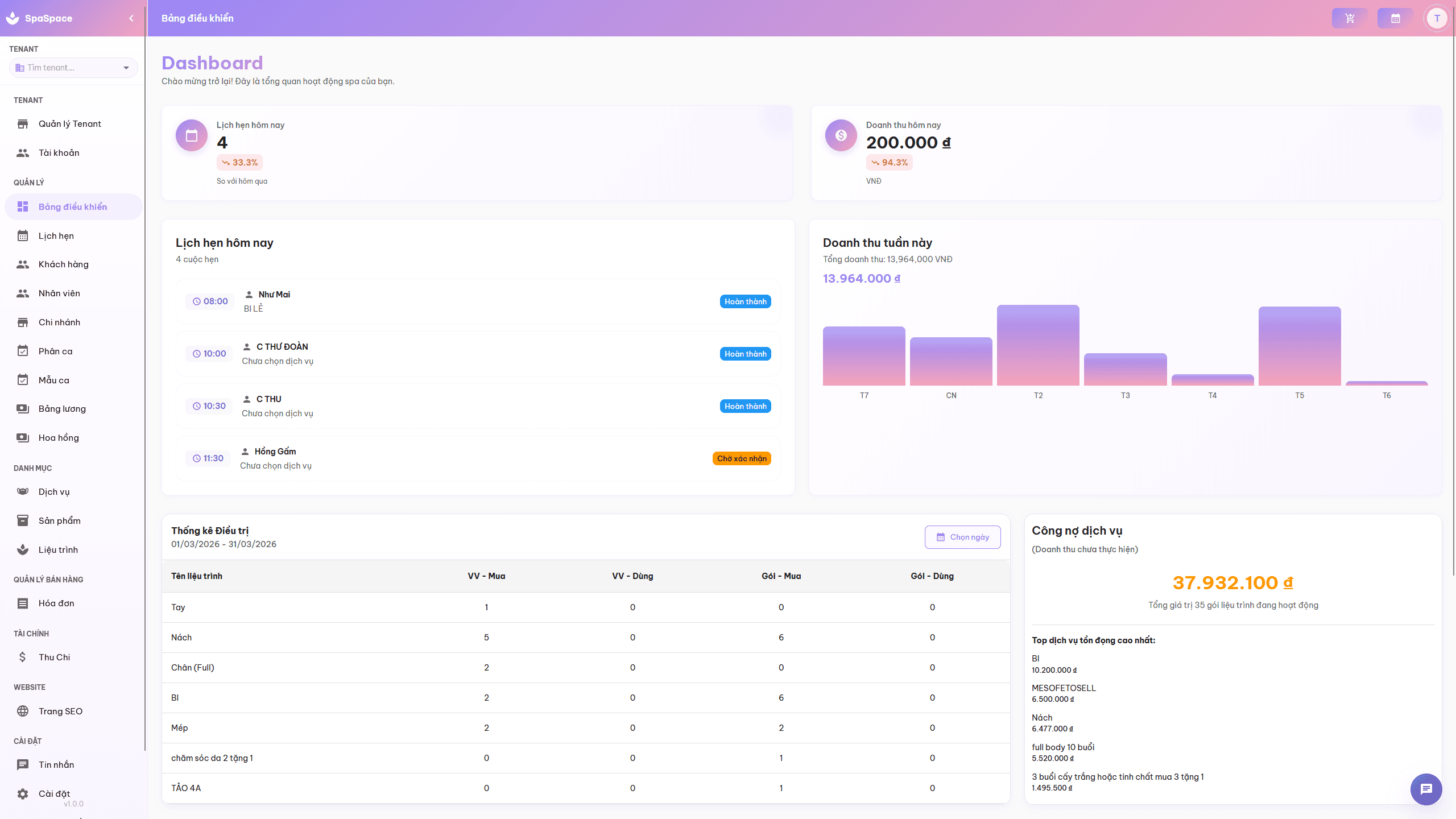Click the Lịch hẹn calendar sidebar icon
Viewport: 1456px width, 819px height.
click(23, 236)
